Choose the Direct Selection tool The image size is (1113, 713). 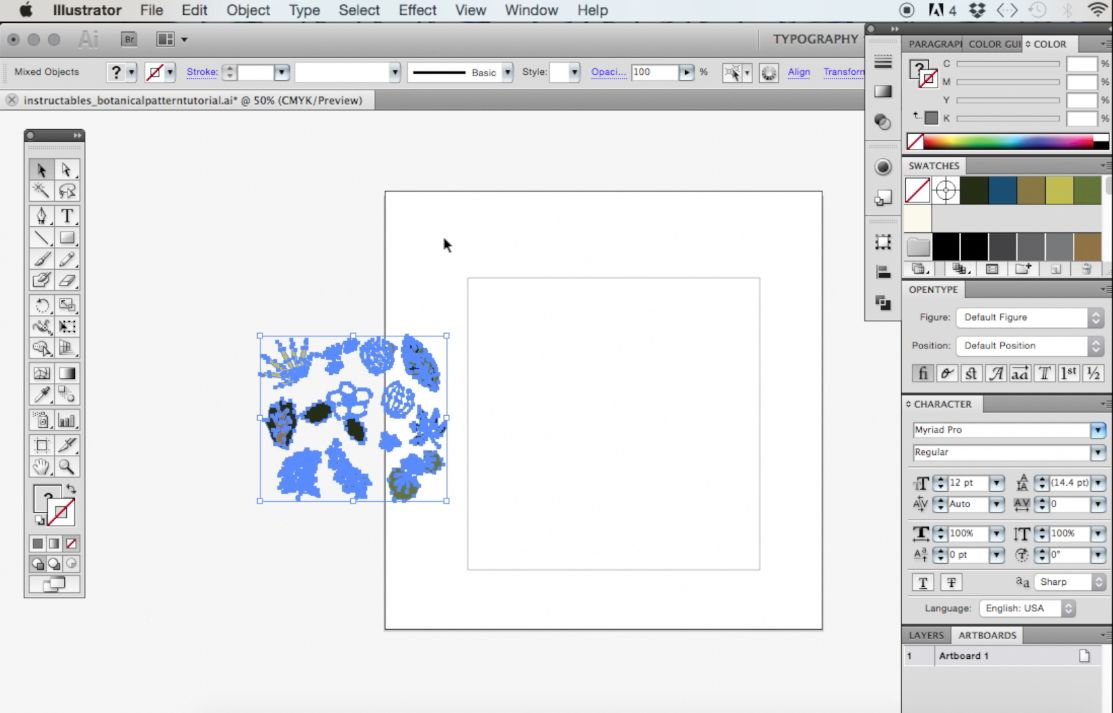coord(67,170)
